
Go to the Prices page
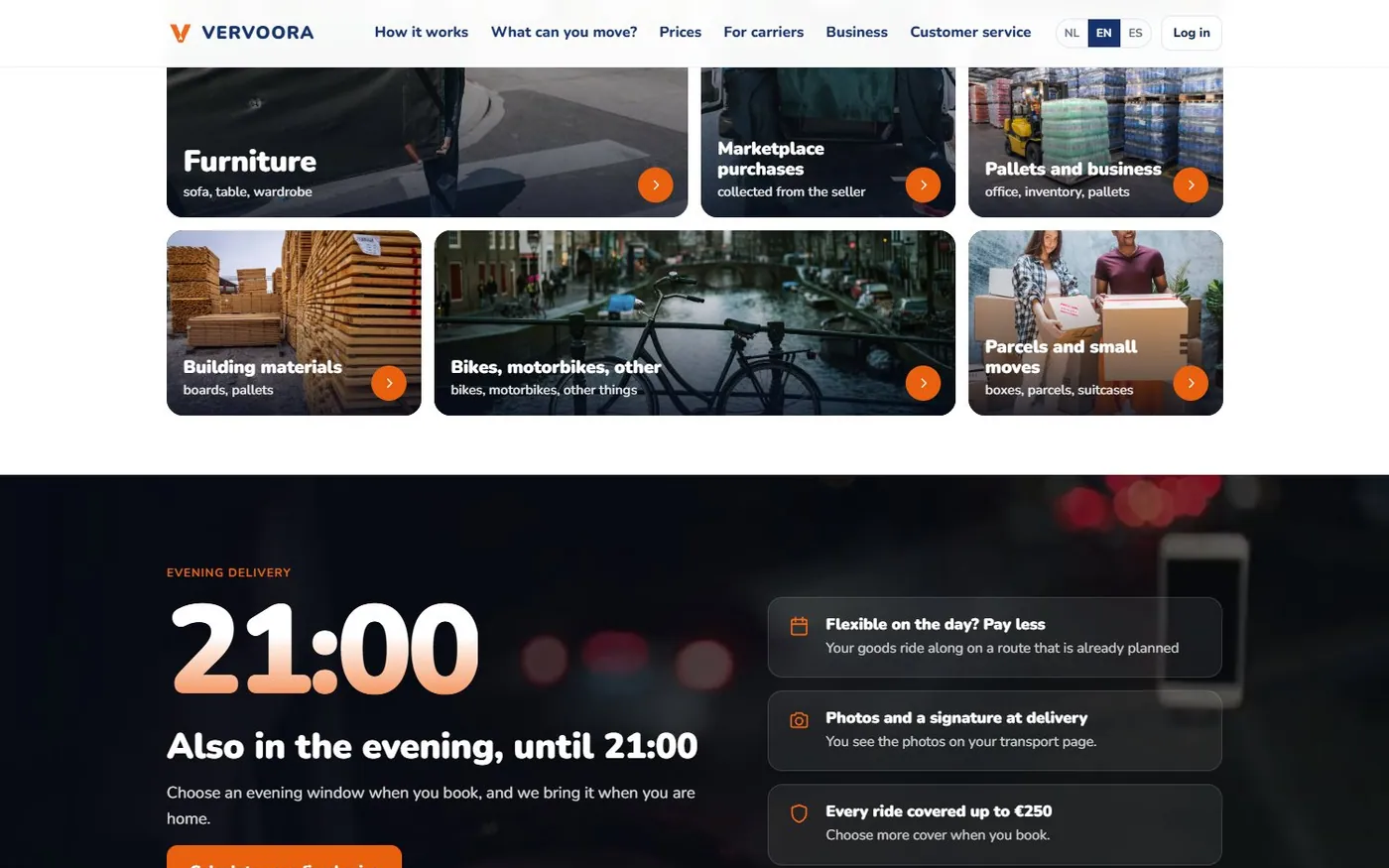click(681, 32)
